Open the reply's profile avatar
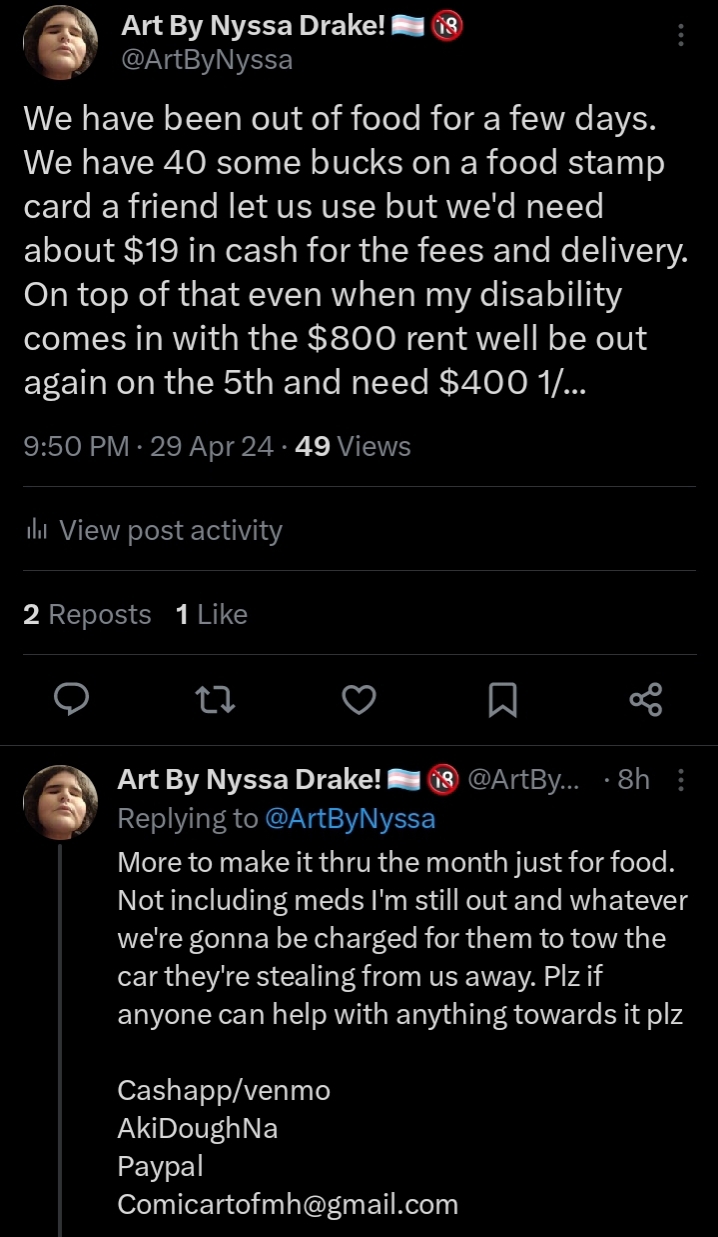The height and width of the screenshot is (1237, 718). point(60,802)
